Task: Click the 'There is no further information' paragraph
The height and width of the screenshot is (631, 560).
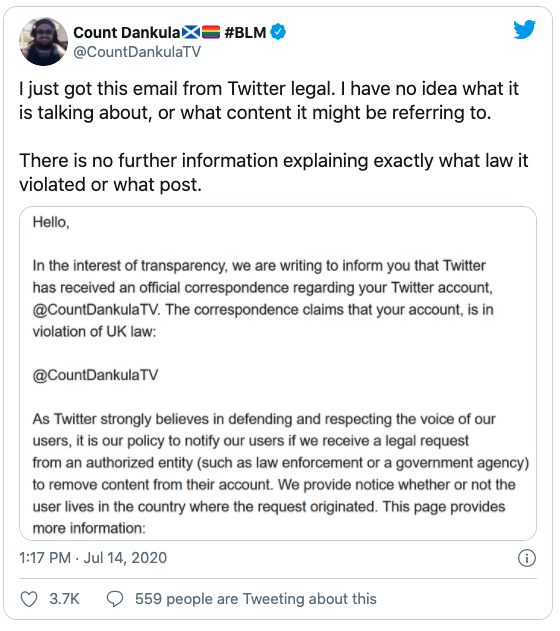Action: click(x=274, y=173)
